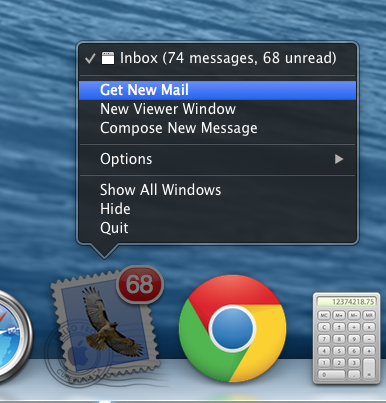Open the Calculator app in the Dock
386x403 pixels.
[347, 338]
